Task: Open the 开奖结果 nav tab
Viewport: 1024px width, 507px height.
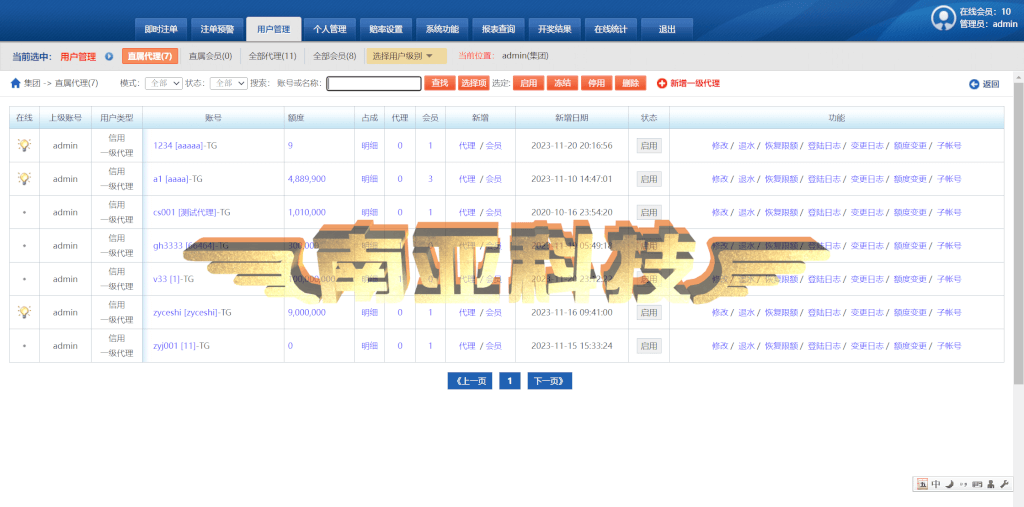Action: click(x=554, y=29)
